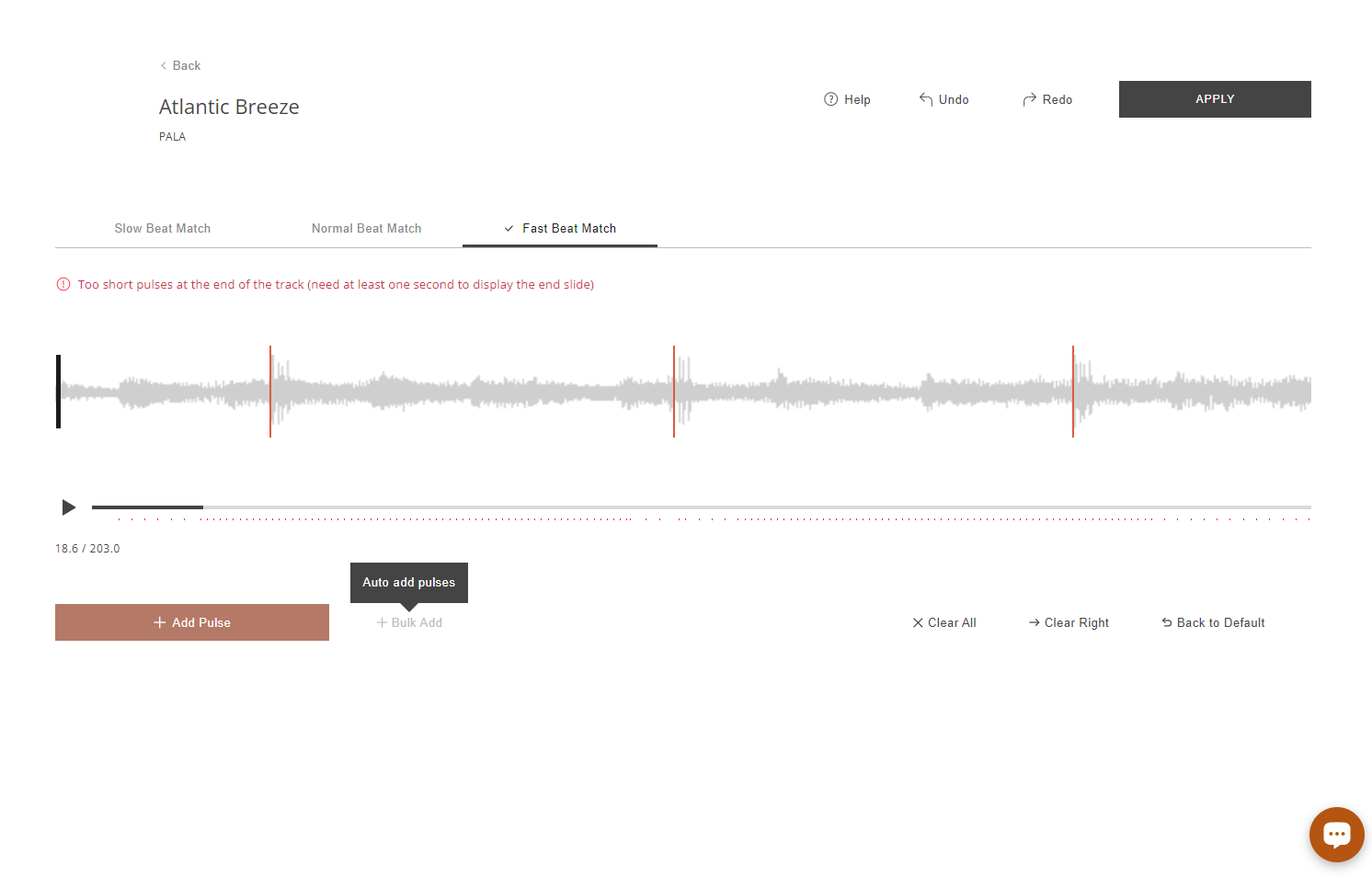Image resolution: width=1372 pixels, height=877 pixels.
Task: Apply the beat match changes
Action: pos(1215,99)
